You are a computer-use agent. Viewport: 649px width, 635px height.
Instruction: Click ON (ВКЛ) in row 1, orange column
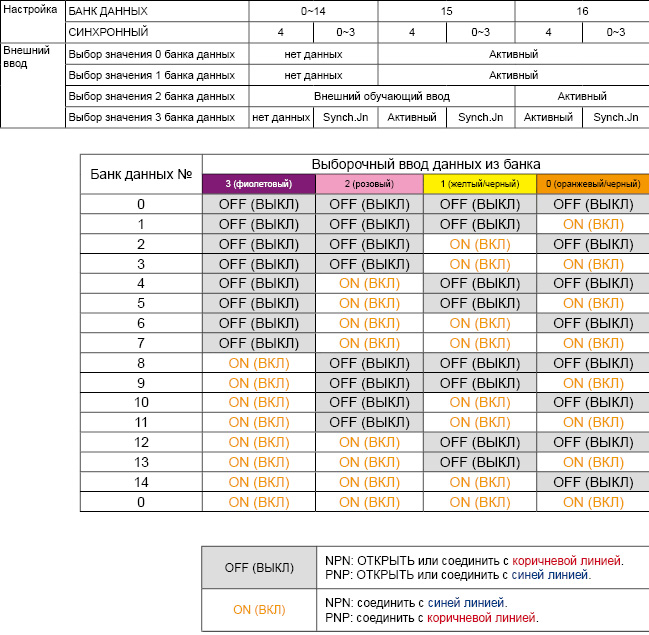click(593, 224)
